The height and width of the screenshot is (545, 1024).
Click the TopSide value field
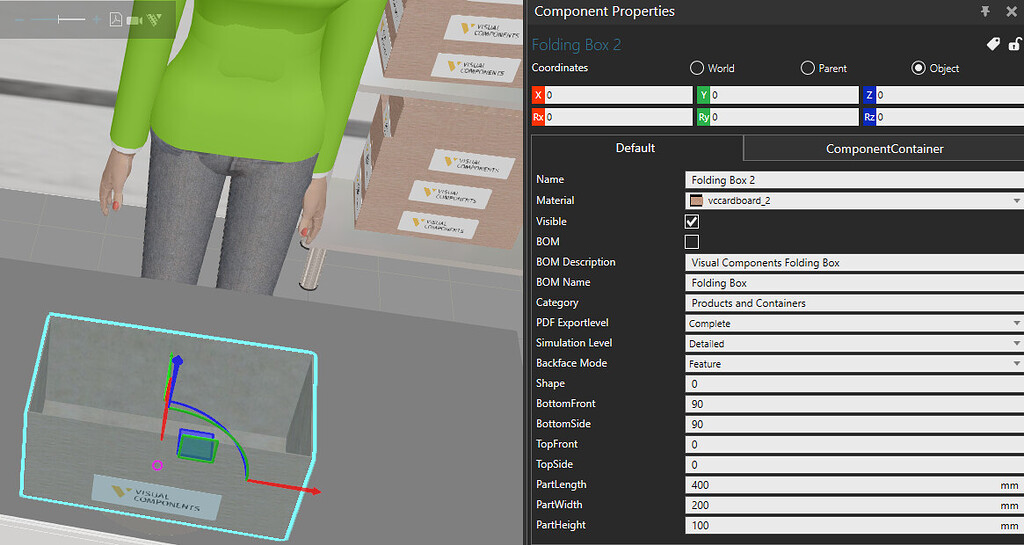pos(854,465)
